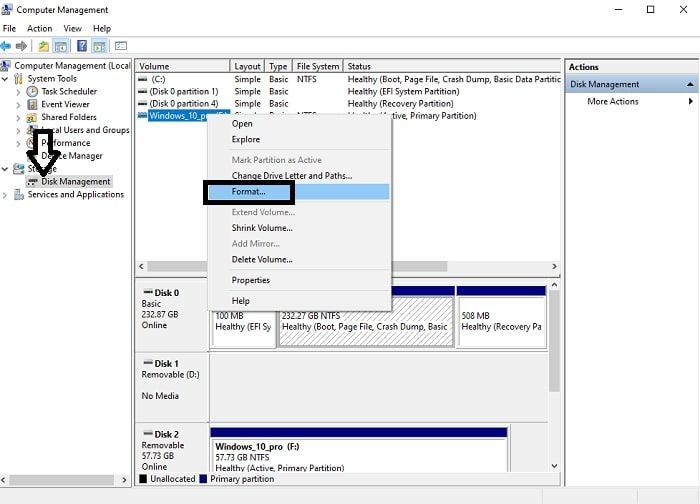
Task: Collapse the Disk Management actions section
Action: coord(690,84)
